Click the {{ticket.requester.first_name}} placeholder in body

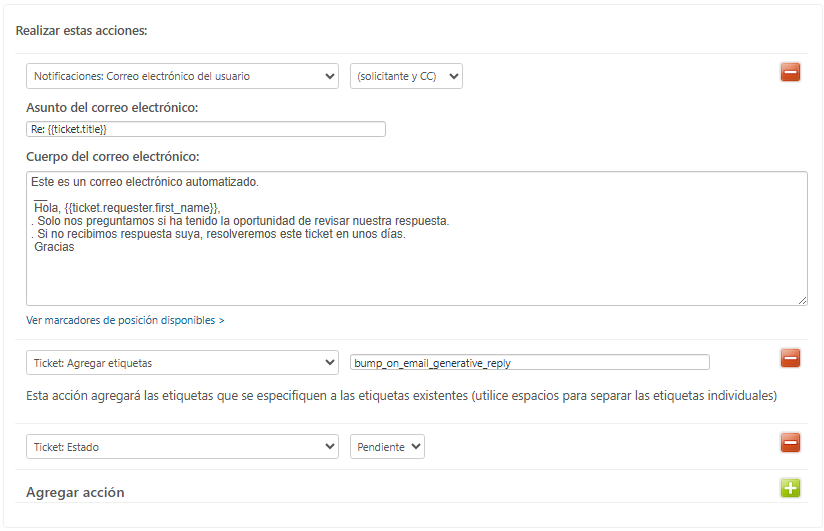(x=146, y=207)
